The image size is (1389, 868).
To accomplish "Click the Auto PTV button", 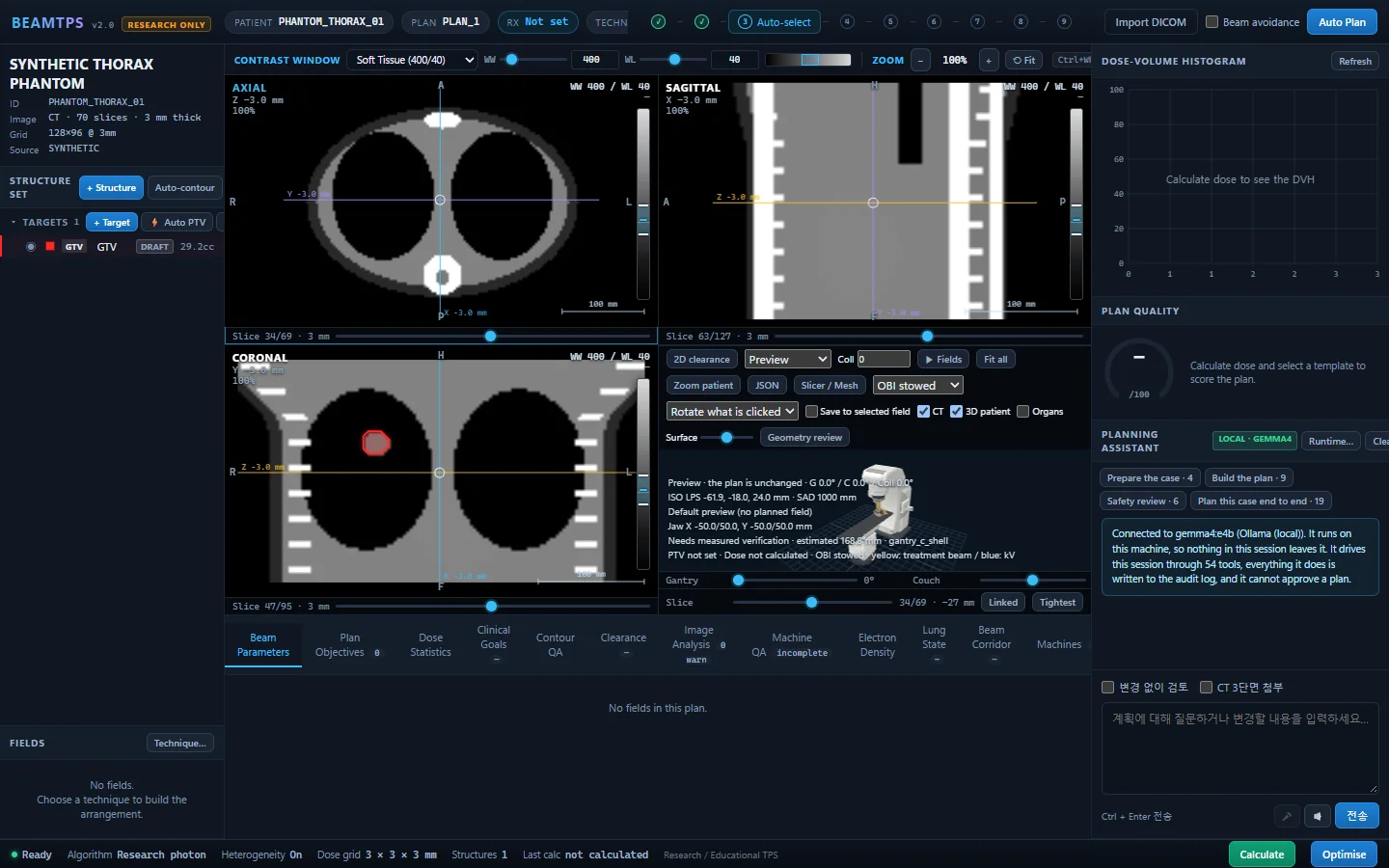I will coord(179,223).
